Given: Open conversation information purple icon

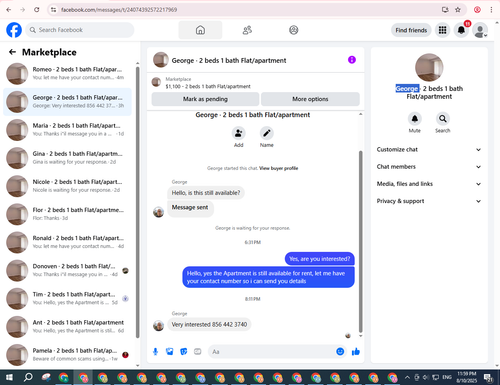Looking at the screenshot, I should pyautogui.click(x=352, y=60).
